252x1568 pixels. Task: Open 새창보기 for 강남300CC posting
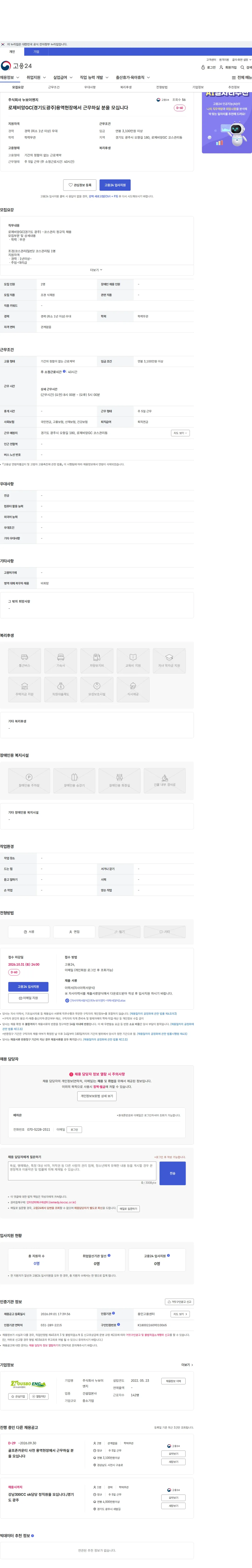pyautogui.click(x=173, y=1506)
